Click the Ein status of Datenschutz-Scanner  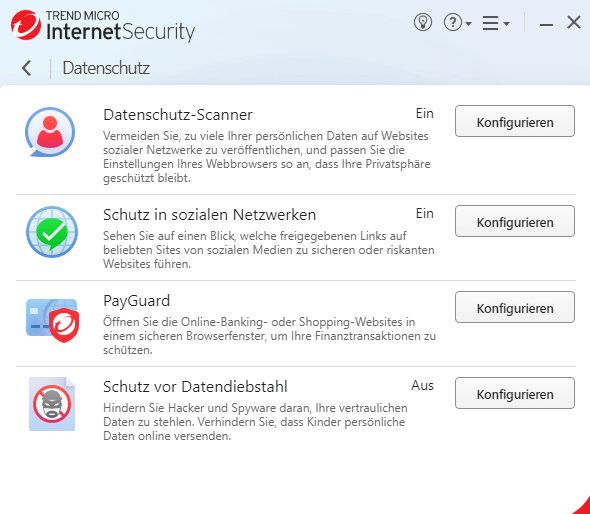tap(424, 114)
